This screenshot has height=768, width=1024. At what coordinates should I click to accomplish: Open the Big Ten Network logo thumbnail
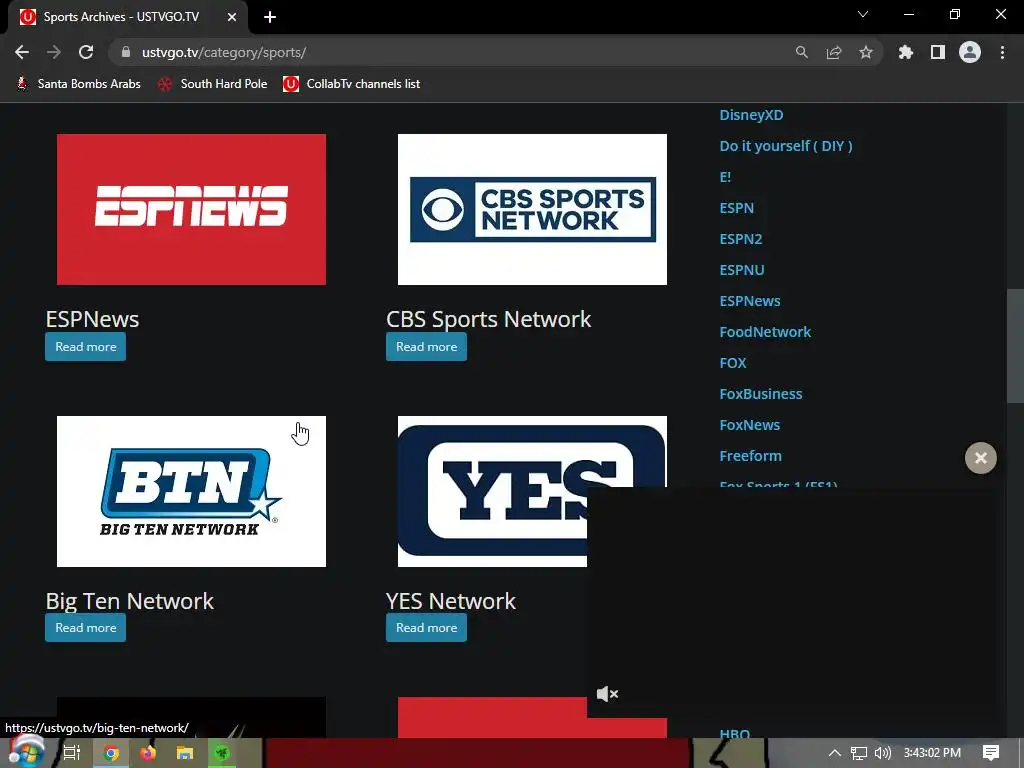[191, 491]
